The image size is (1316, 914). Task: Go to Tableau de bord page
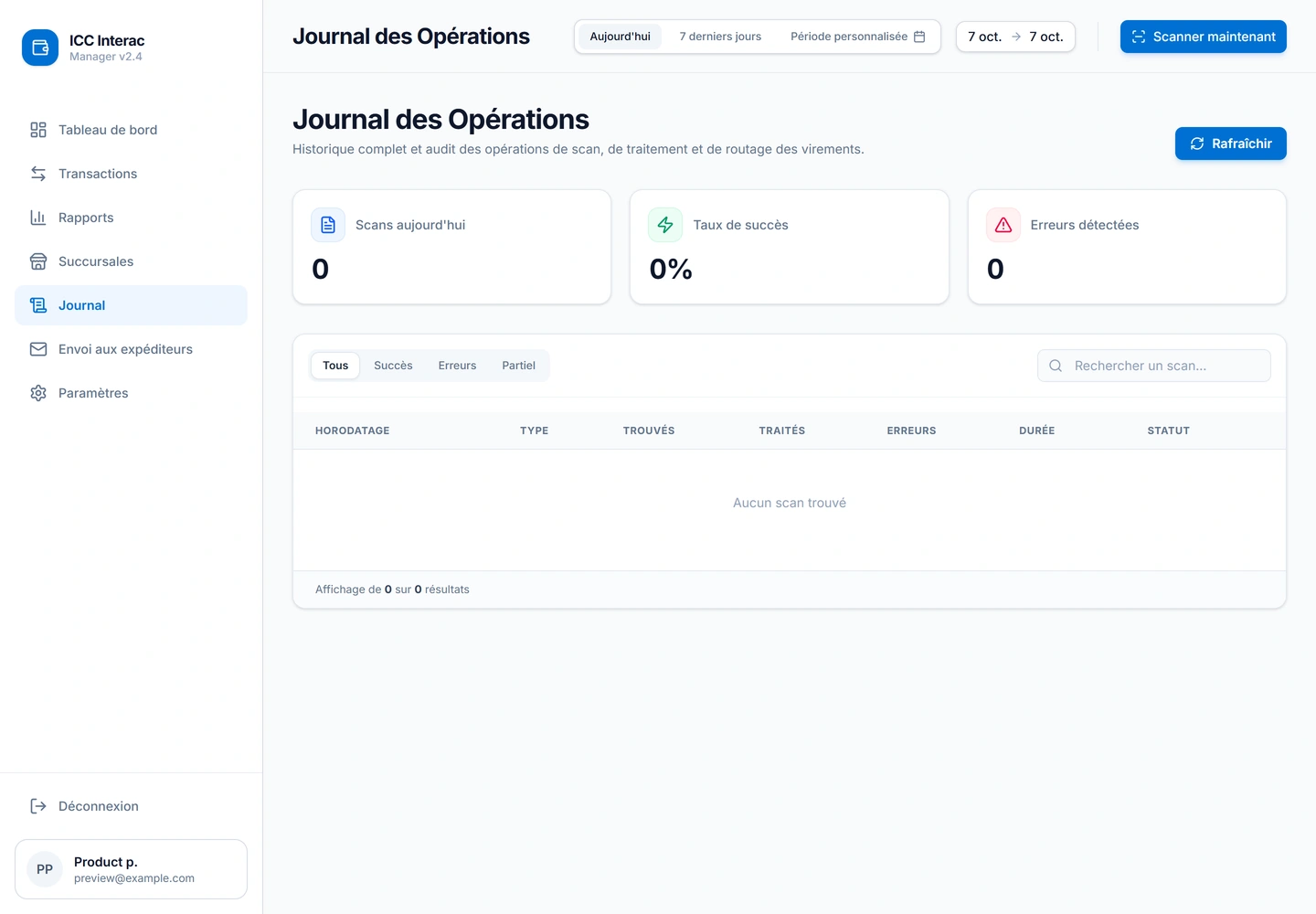pos(131,130)
